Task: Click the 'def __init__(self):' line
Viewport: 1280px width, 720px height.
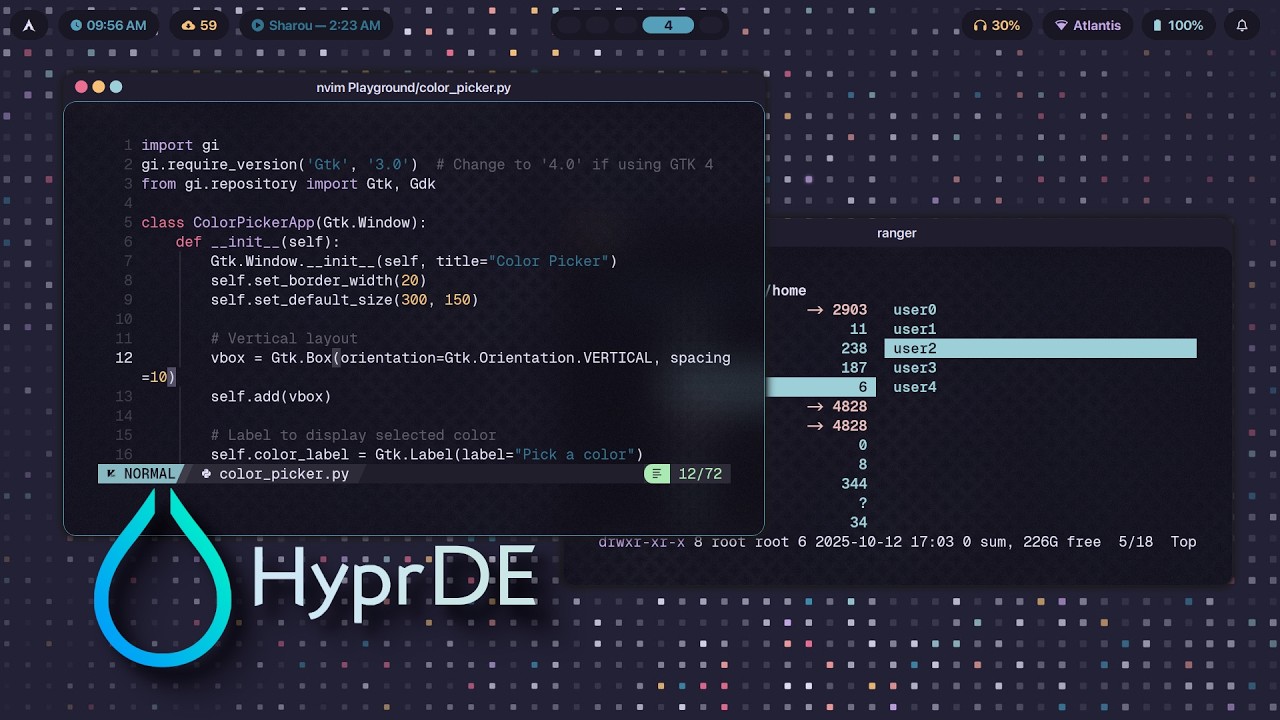Action: (x=258, y=242)
